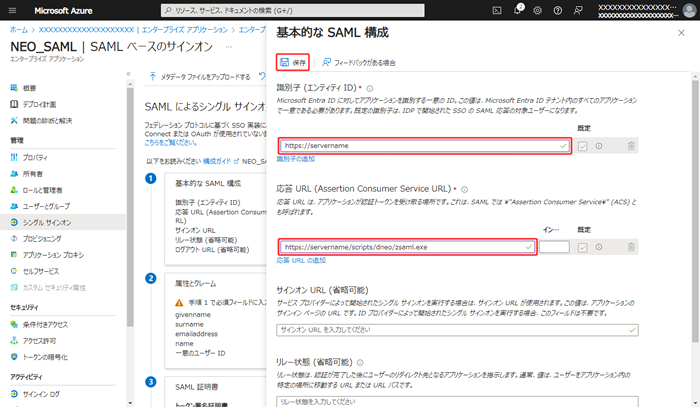Open portal settings gear
700x407 pixels.
538,11
